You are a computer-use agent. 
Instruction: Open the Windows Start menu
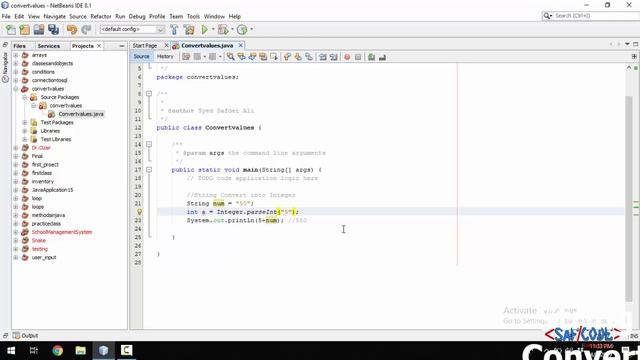pyautogui.click(x=11, y=350)
